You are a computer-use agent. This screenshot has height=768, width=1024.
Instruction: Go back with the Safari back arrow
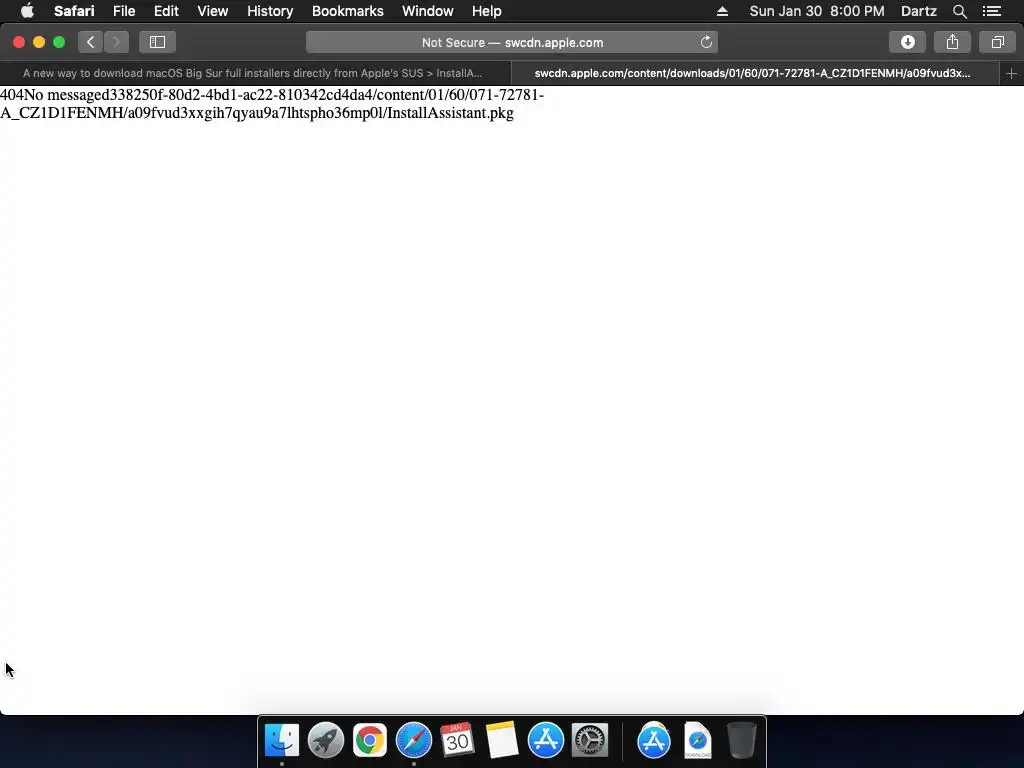[x=91, y=42]
